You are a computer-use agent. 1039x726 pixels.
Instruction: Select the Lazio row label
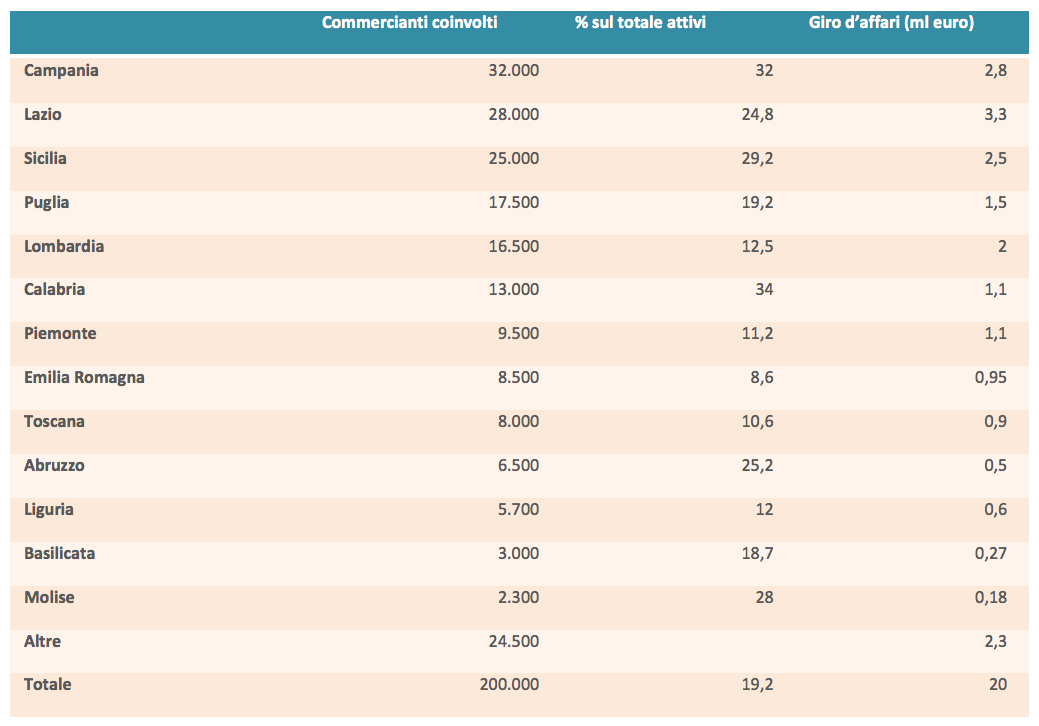click(43, 115)
